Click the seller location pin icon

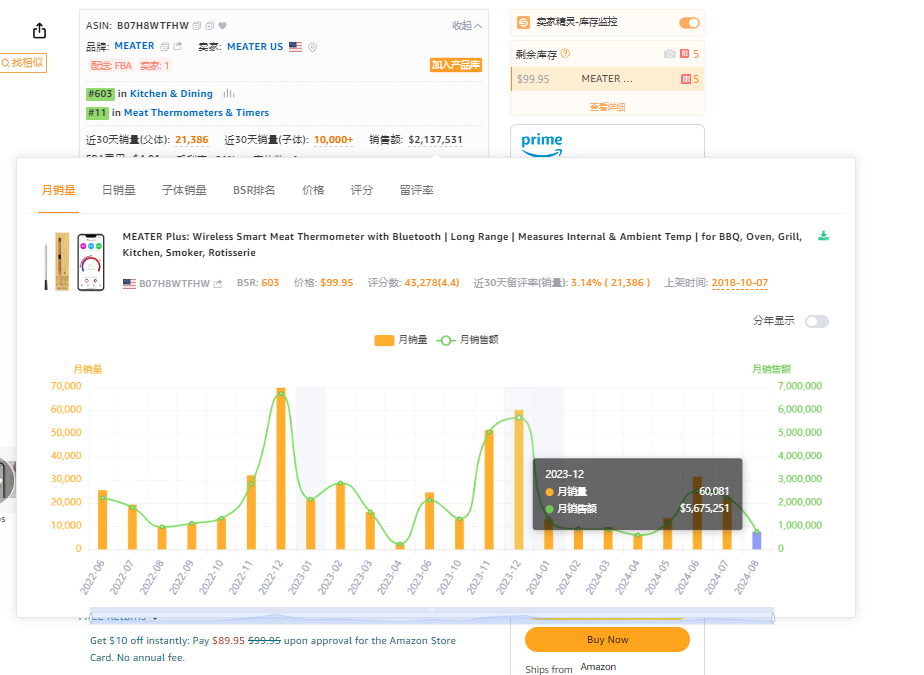click(312, 47)
